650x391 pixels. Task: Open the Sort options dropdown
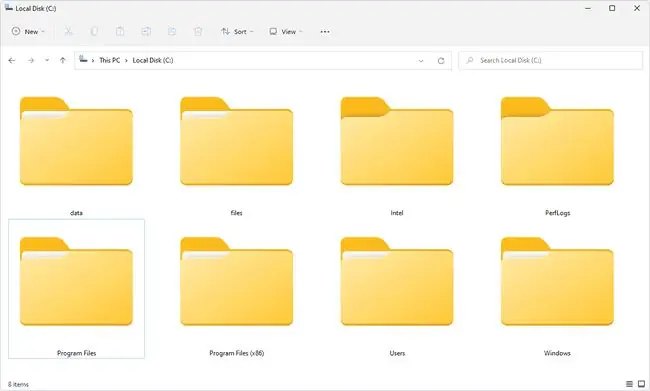237,32
